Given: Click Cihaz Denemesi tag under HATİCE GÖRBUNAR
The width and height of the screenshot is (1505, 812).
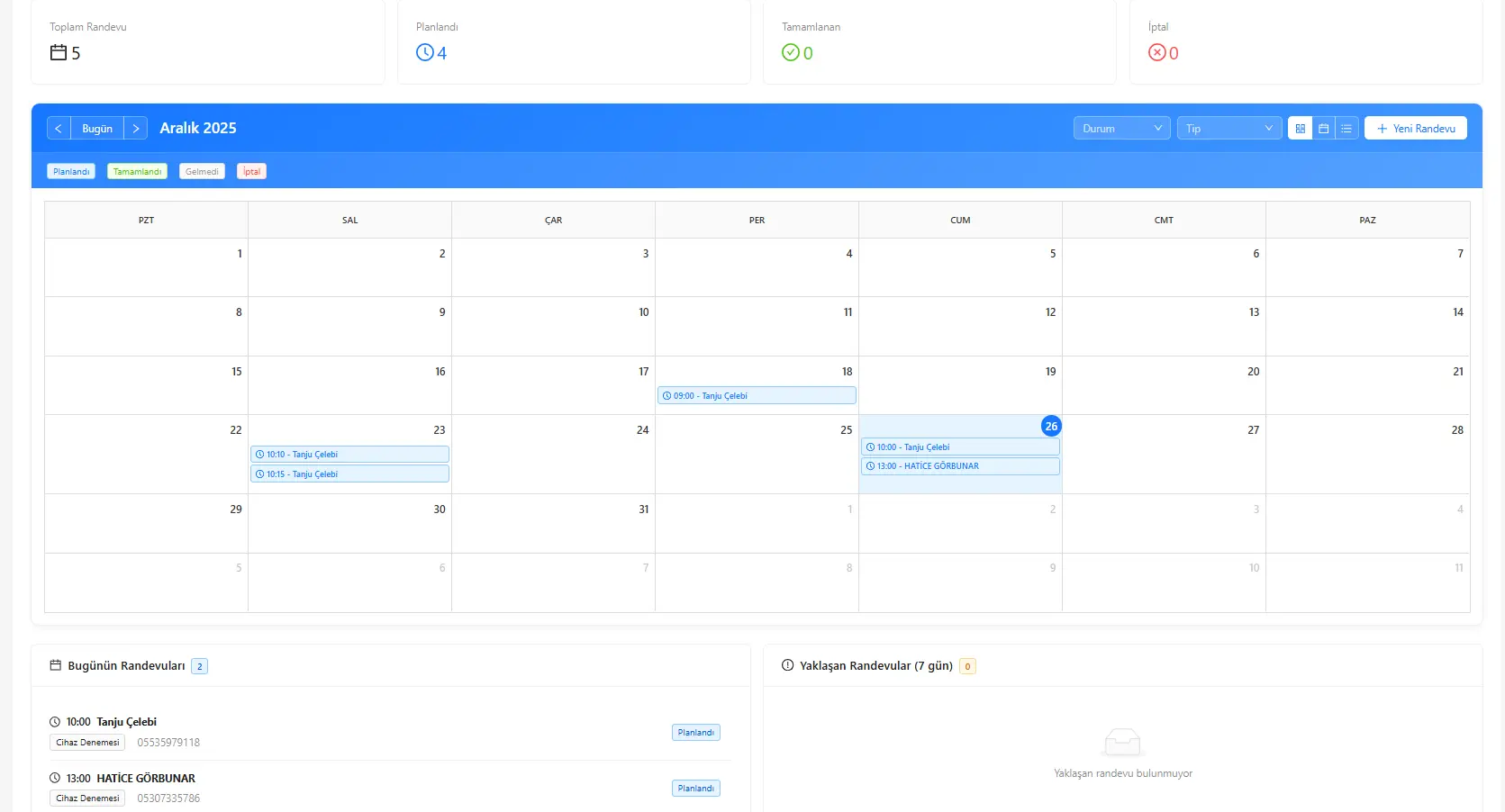Looking at the screenshot, I should coord(87,798).
